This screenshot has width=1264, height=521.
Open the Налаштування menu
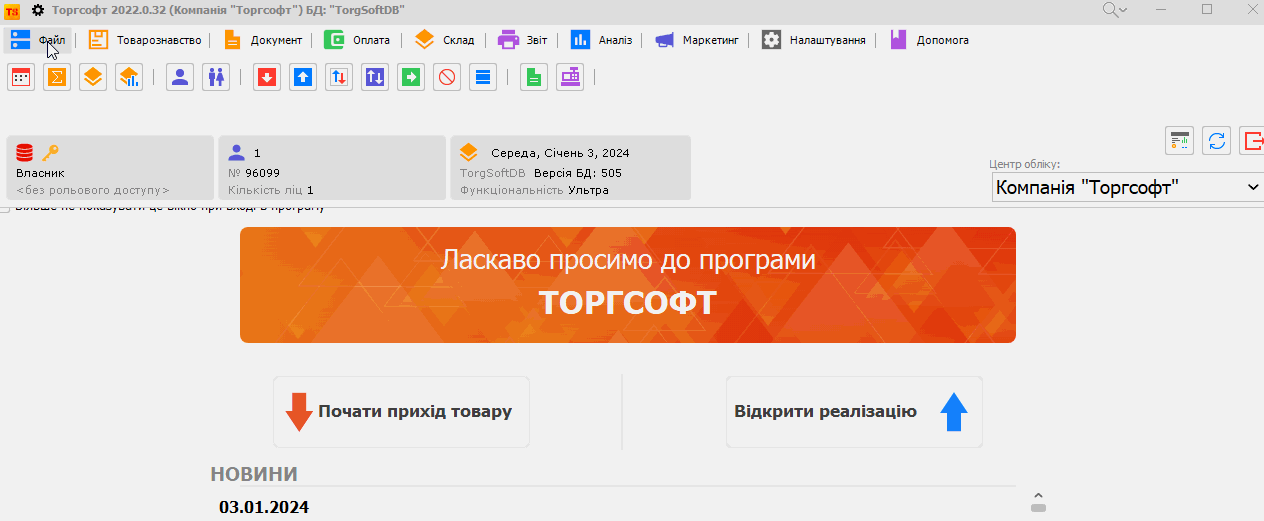pos(813,40)
